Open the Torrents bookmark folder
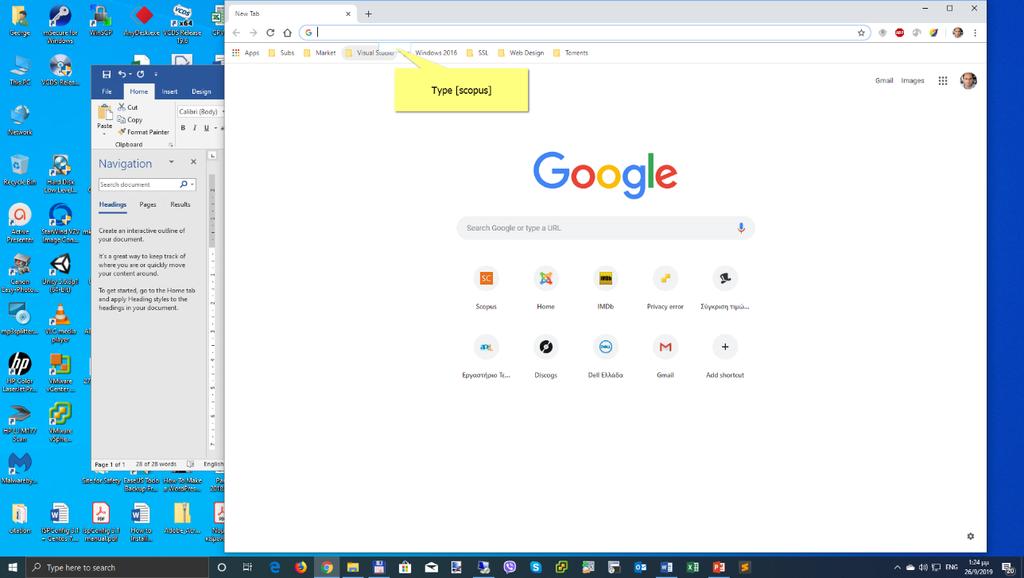 tap(570, 53)
